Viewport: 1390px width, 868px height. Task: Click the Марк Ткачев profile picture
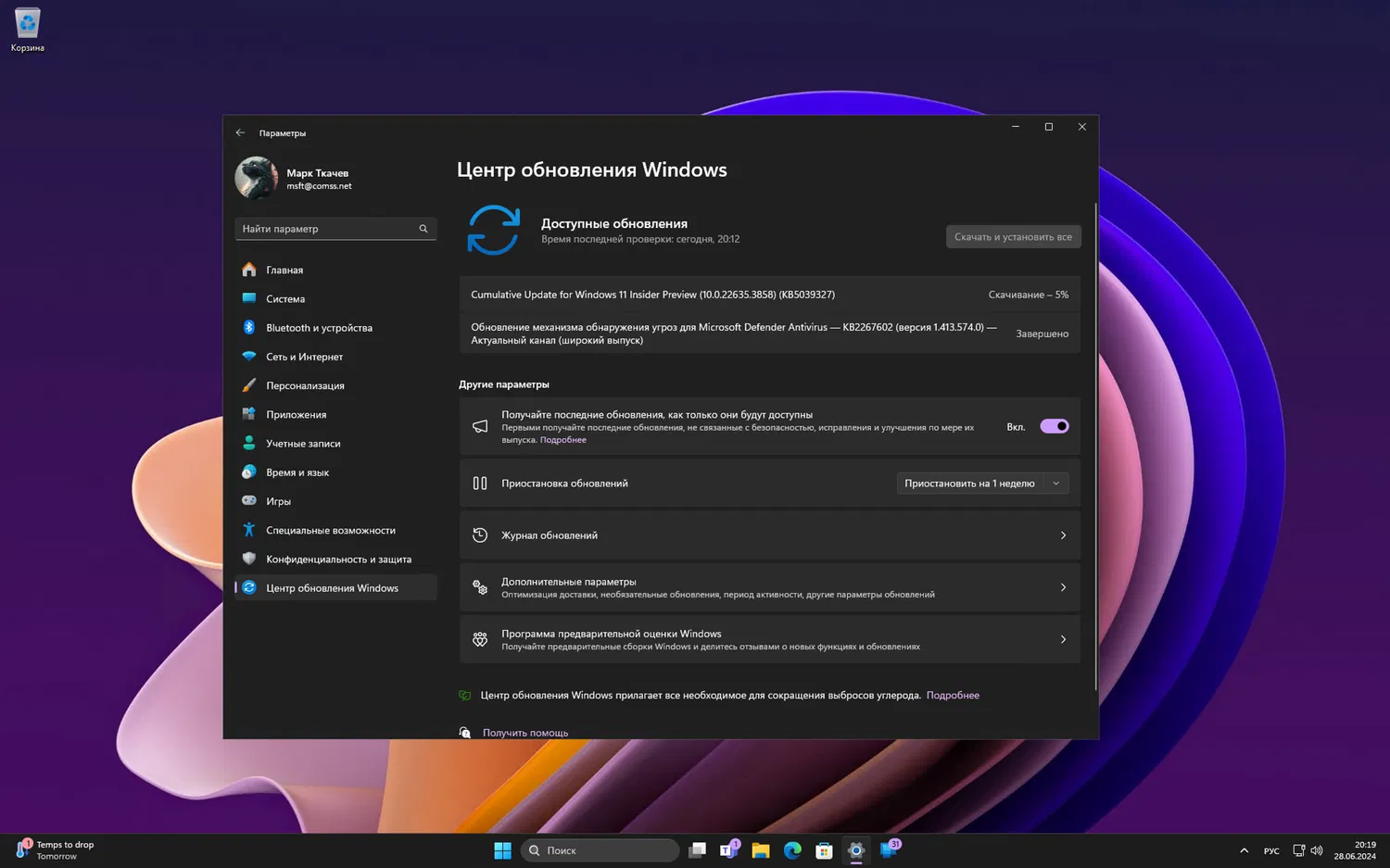(257, 178)
